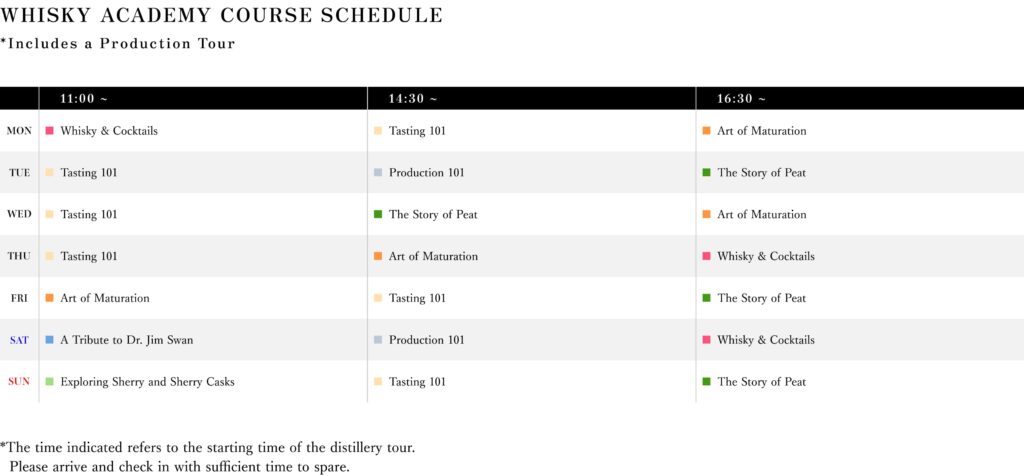Click the green square beside Wednesday's The Story of Peat

tap(378, 215)
